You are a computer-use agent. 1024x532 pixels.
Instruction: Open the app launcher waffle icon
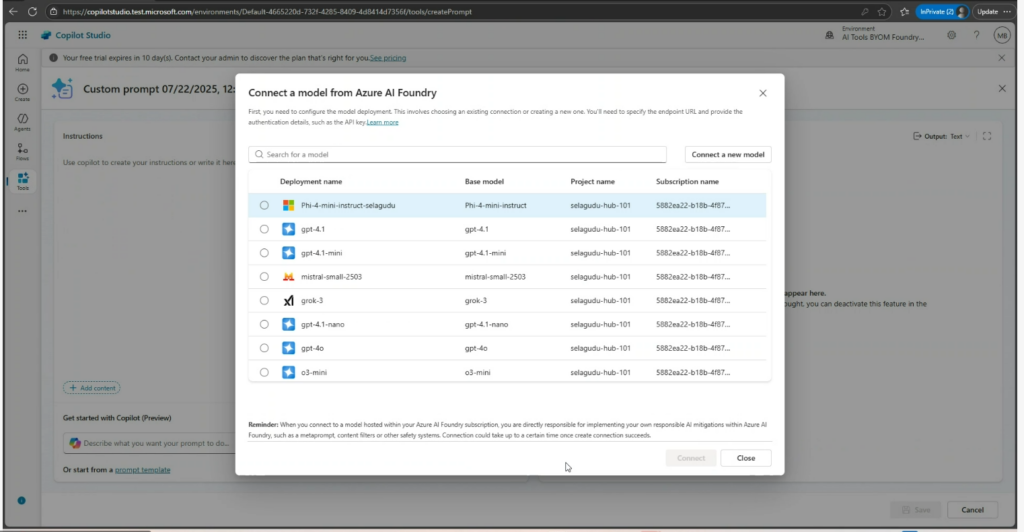click(x=22, y=35)
